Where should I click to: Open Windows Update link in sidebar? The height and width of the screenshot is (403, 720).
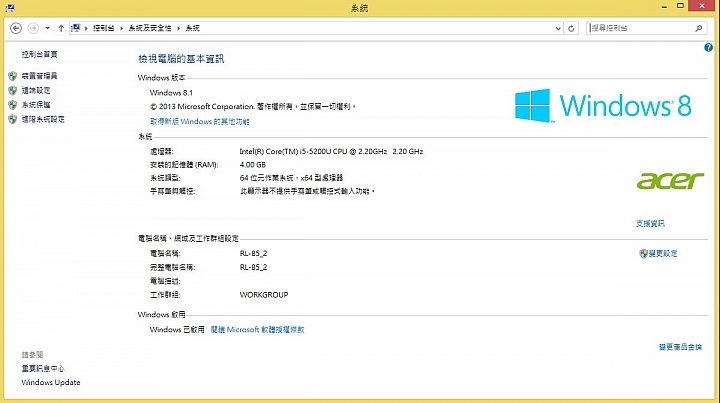(51, 382)
